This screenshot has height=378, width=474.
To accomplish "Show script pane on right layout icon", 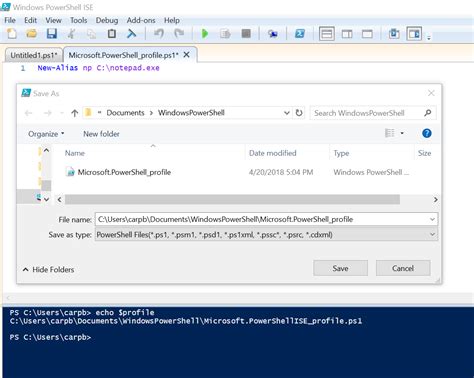I will pyautogui.click(x=347, y=34).
